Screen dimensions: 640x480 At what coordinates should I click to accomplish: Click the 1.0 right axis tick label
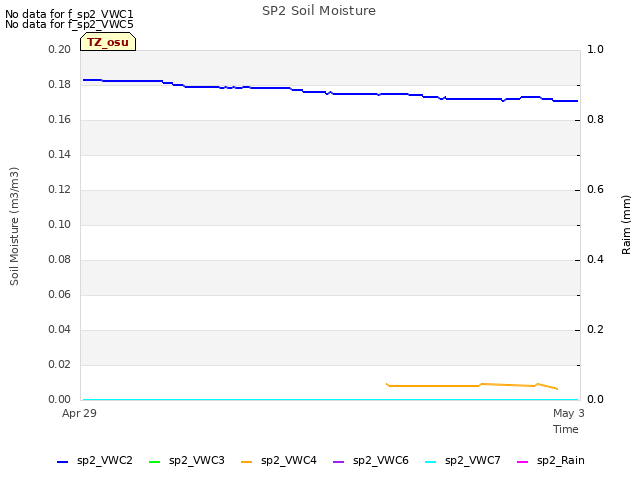(596, 49)
